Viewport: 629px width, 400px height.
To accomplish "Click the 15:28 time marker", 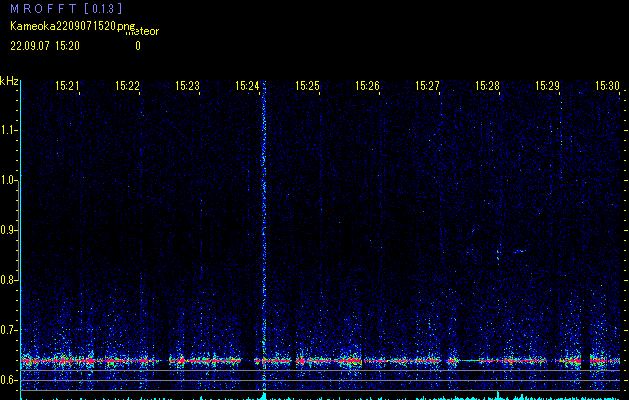I will (x=487, y=85).
